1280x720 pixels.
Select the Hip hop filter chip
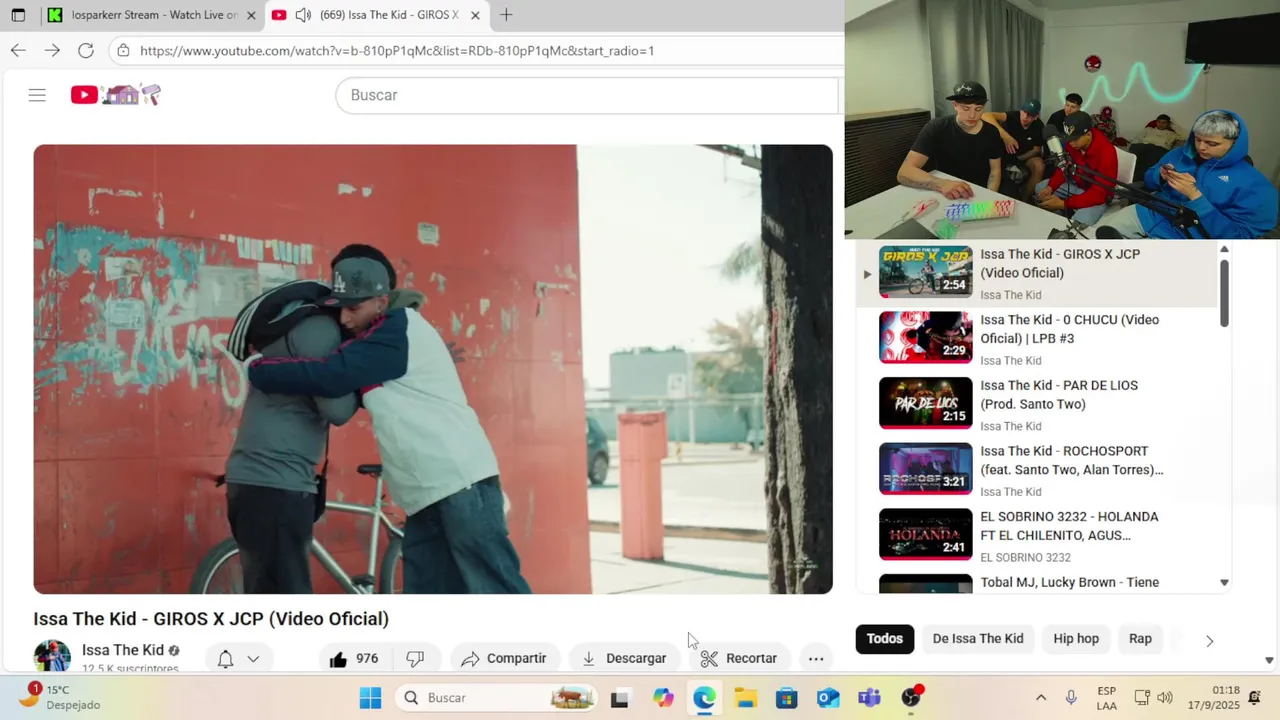click(x=1076, y=639)
